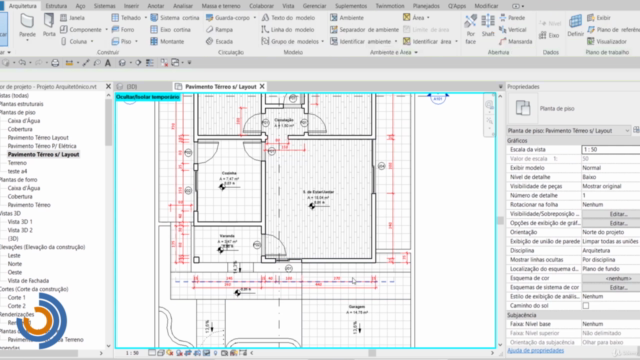Click the print icon in quick access toolbar

(x=55, y=63)
